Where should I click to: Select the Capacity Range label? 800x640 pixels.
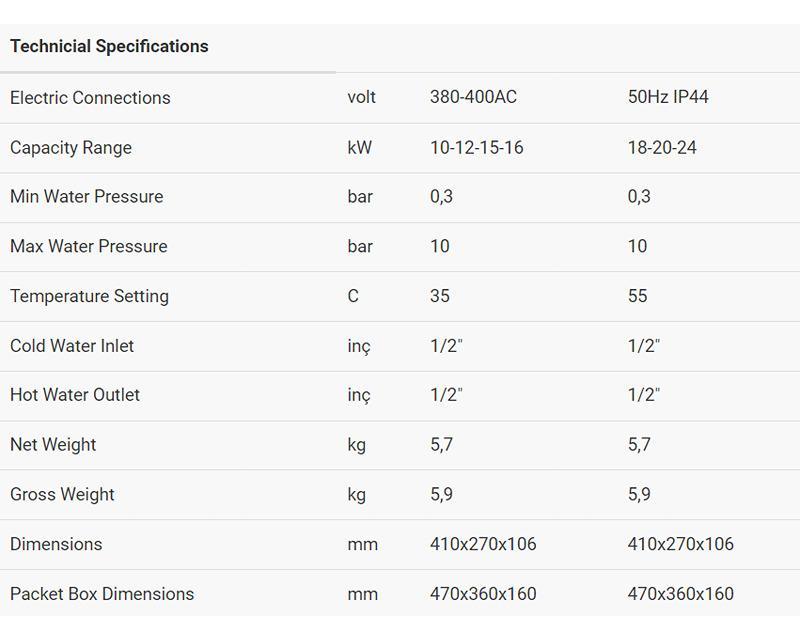(71, 148)
